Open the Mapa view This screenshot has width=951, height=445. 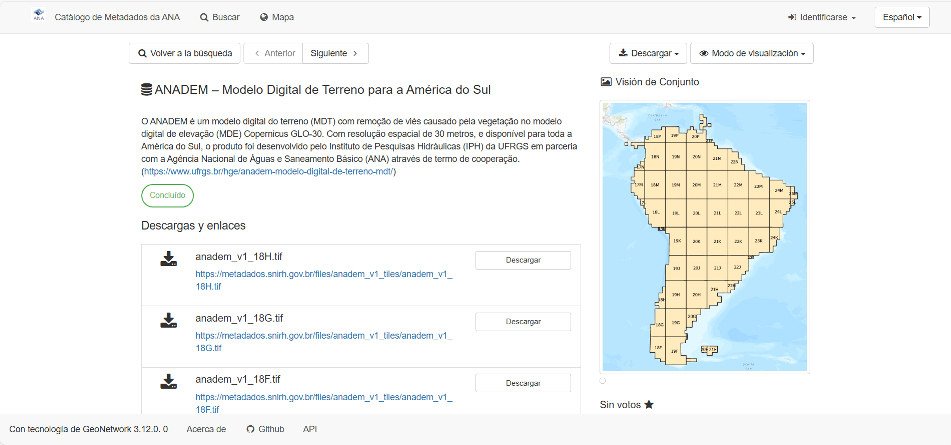coord(276,17)
